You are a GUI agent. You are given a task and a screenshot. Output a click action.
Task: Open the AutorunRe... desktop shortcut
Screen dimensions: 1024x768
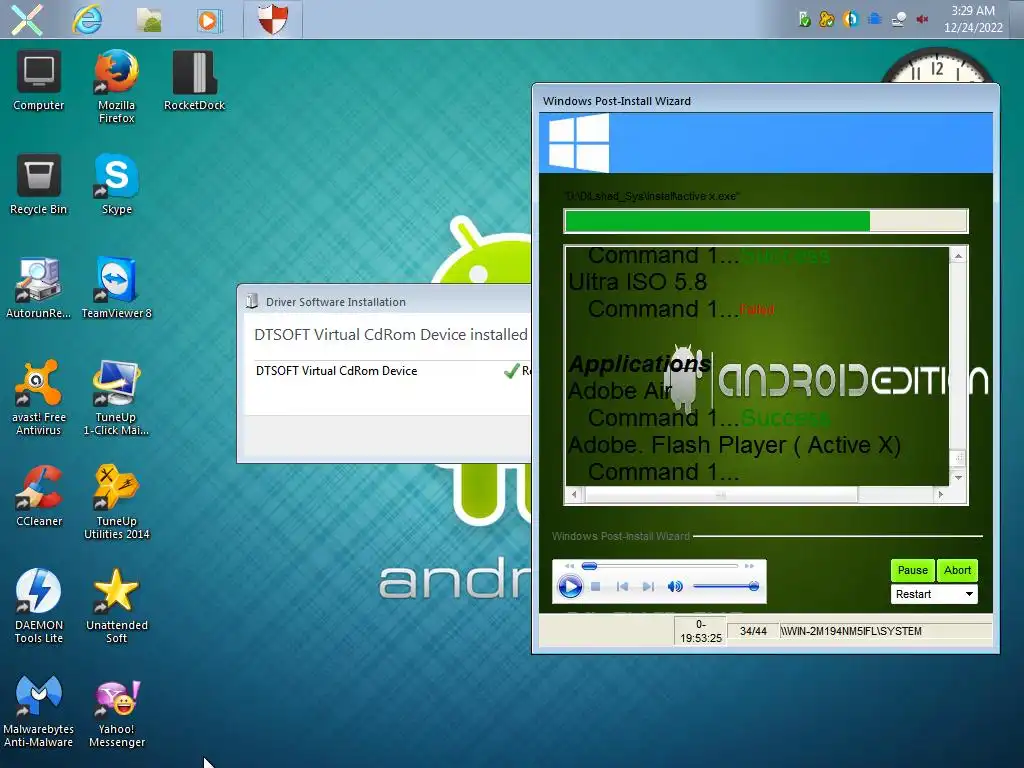39,288
